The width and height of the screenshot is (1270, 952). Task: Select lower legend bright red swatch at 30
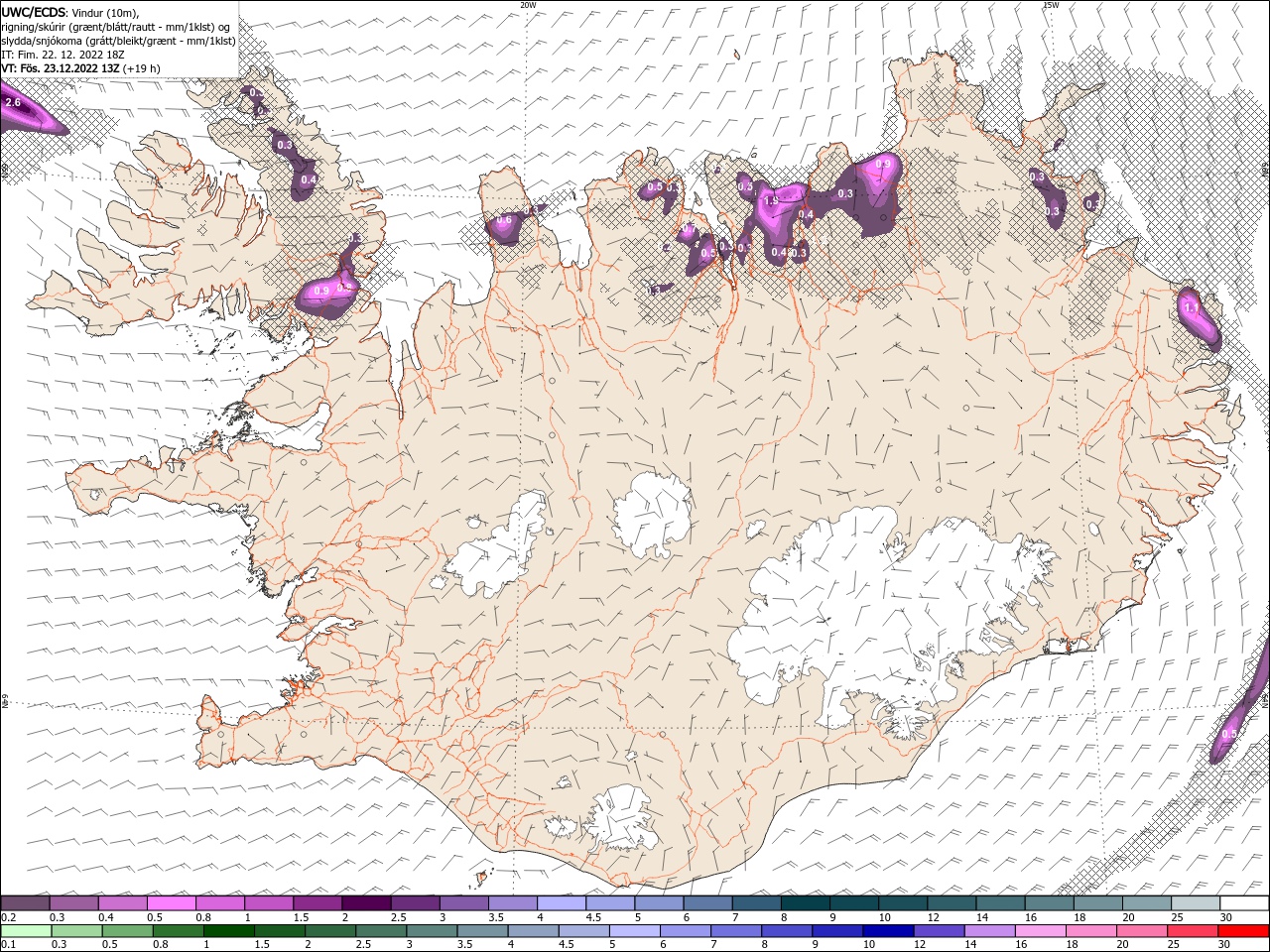click(1242, 931)
